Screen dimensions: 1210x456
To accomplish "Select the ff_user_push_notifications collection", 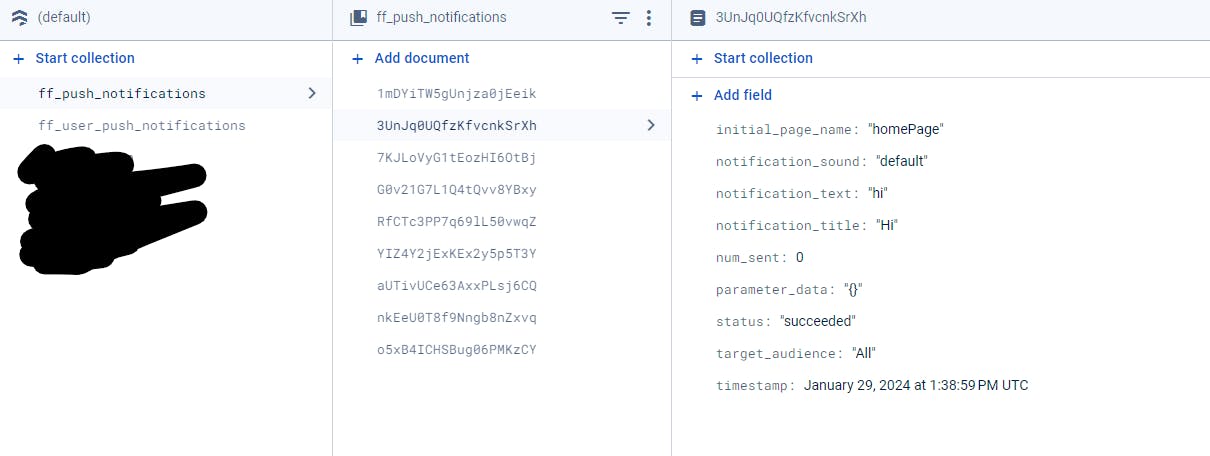I will pos(141,125).
